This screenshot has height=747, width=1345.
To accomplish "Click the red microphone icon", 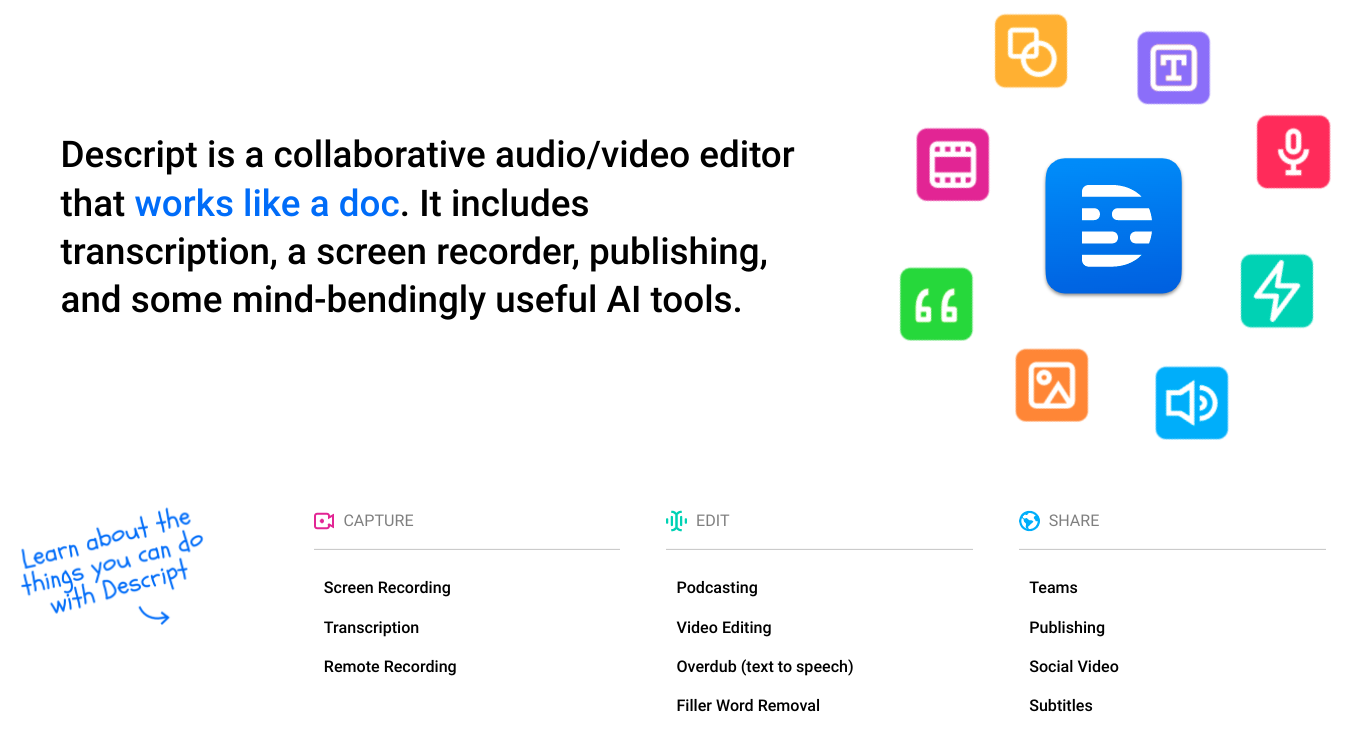I will pyautogui.click(x=1293, y=152).
